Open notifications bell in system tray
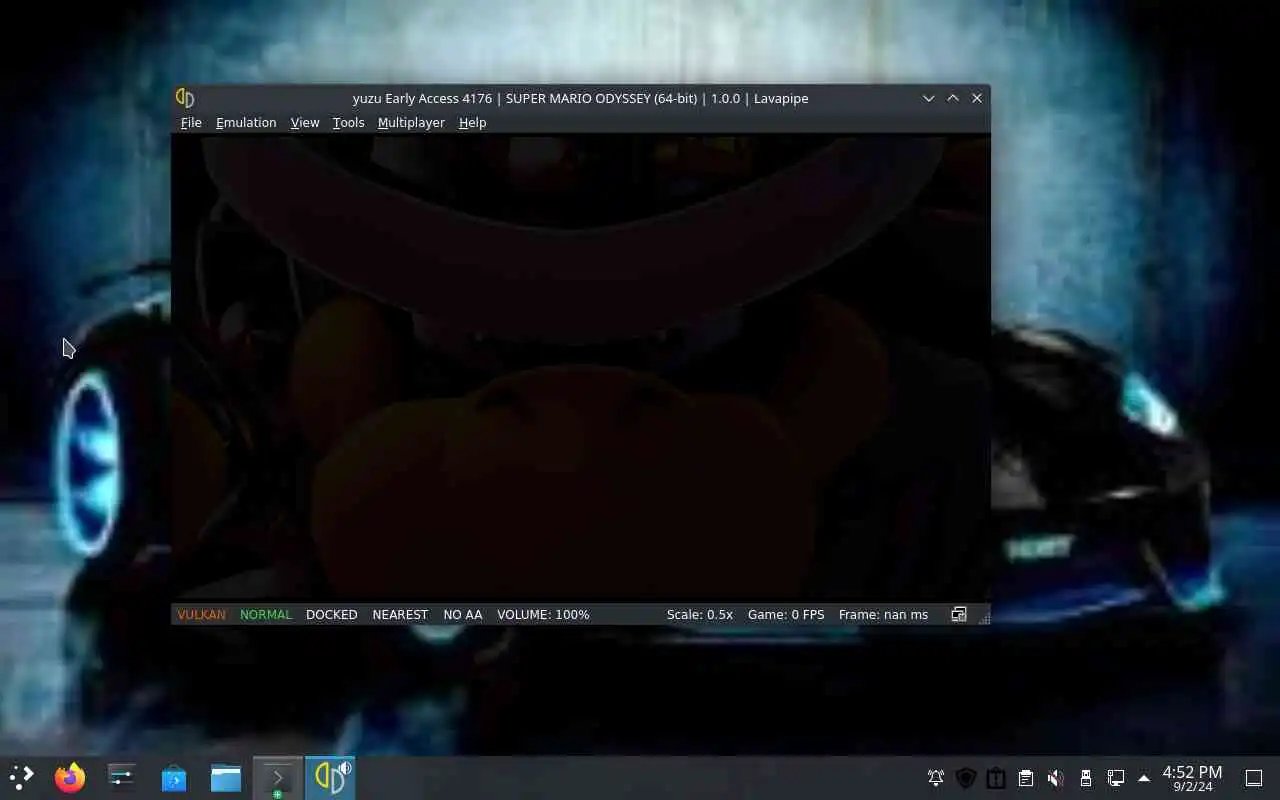The height and width of the screenshot is (800, 1280). 936,778
